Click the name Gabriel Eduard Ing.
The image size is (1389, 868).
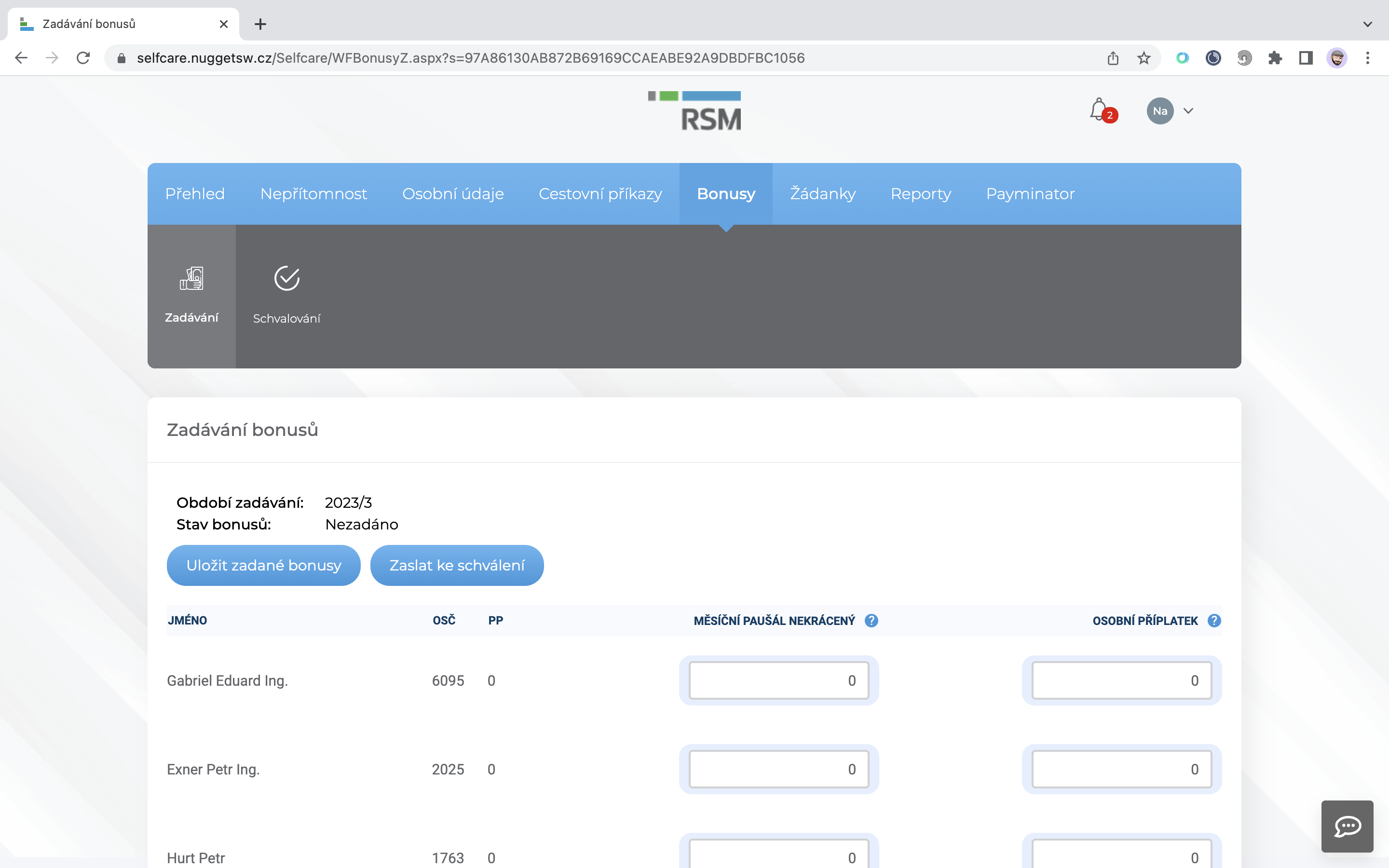click(x=227, y=681)
